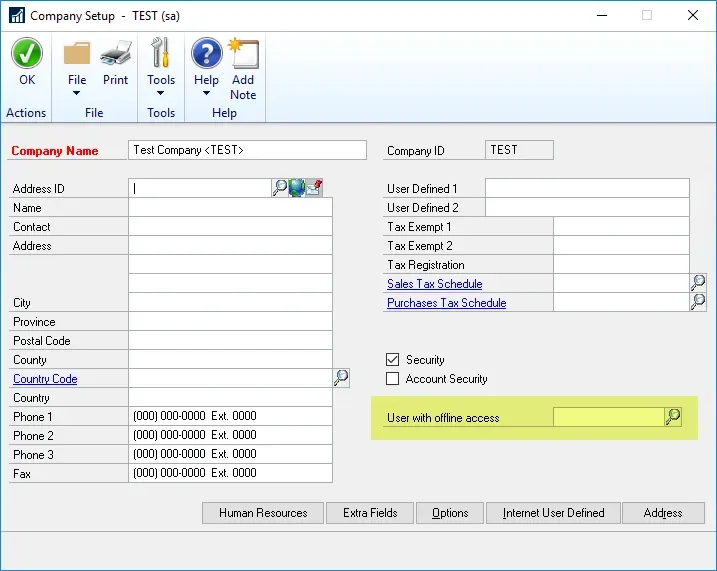The height and width of the screenshot is (571, 717).
Task: Expand the File dropdown menu
Action: click(77, 94)
